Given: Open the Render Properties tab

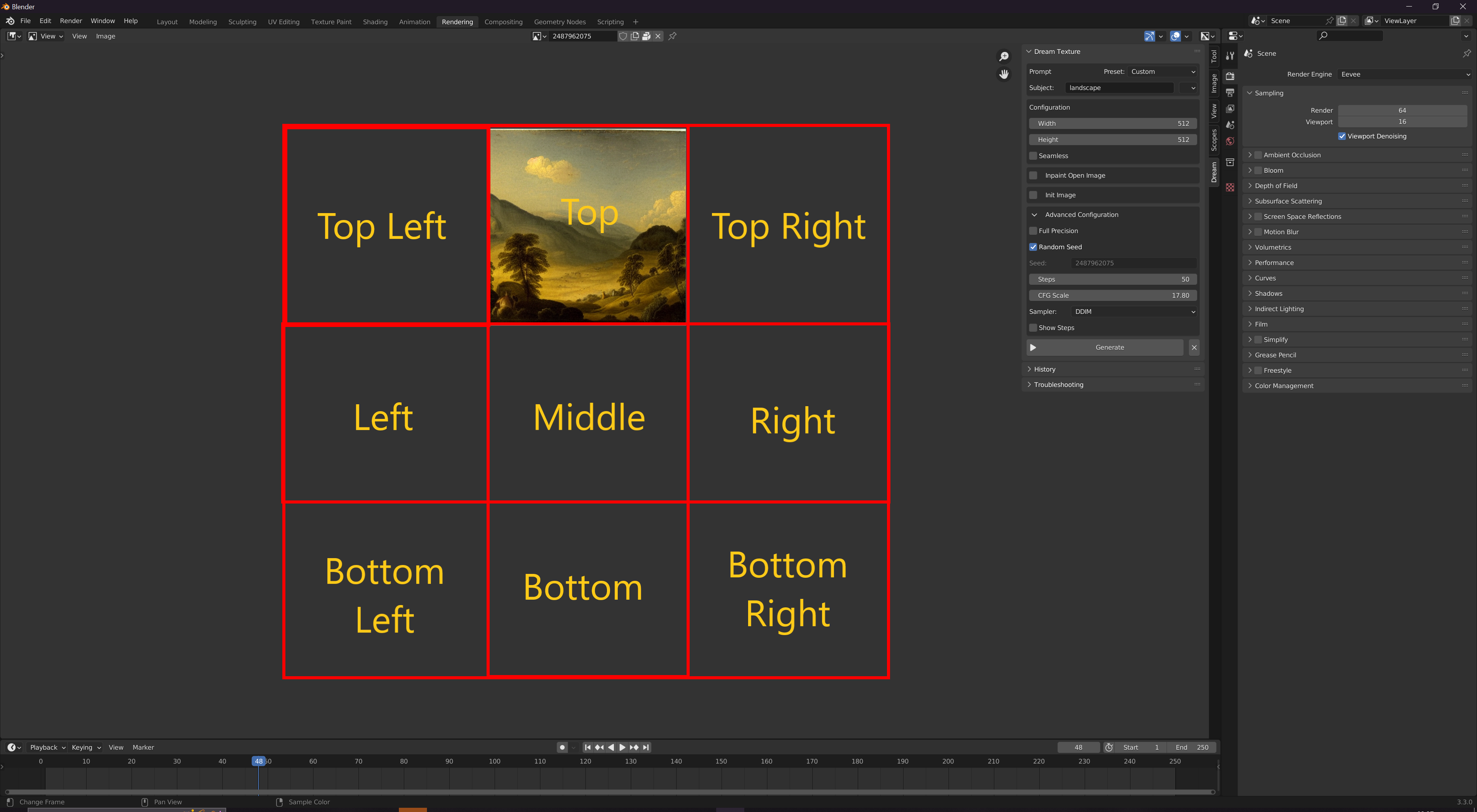Looking at the screenshot, I should (x=1230, y=76).
